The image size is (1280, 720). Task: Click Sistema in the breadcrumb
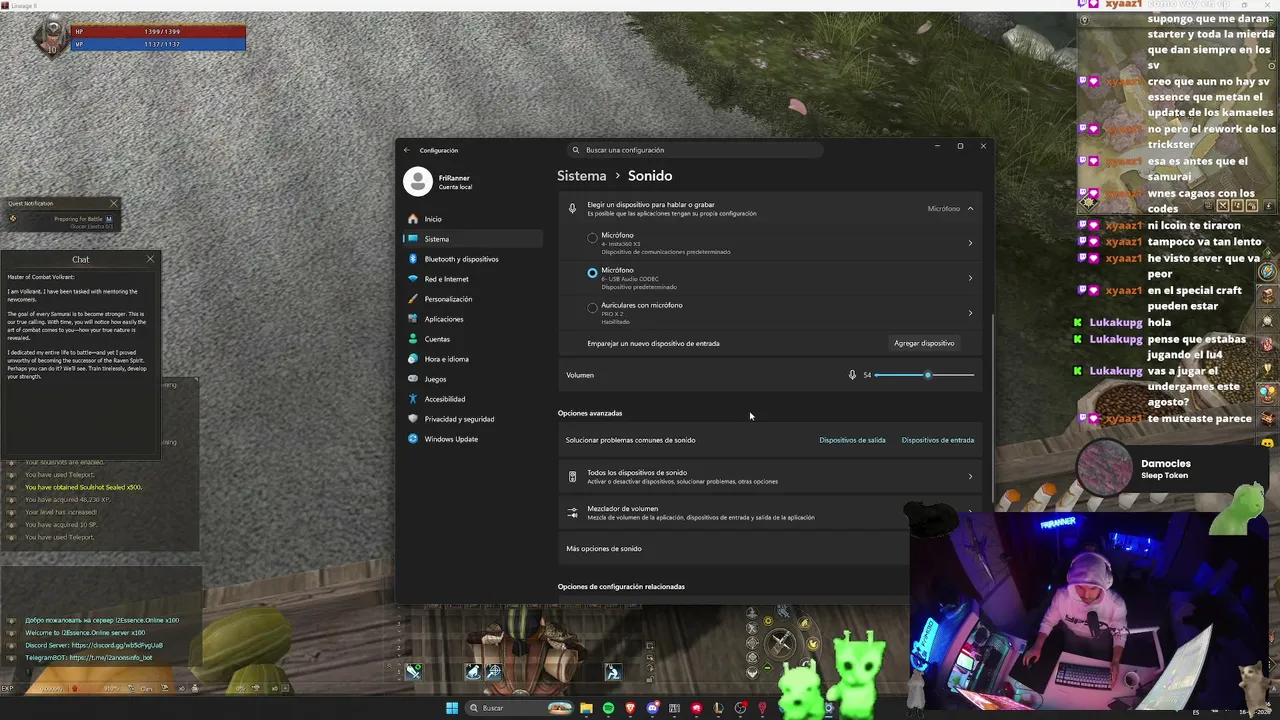(x=582, y=176)
